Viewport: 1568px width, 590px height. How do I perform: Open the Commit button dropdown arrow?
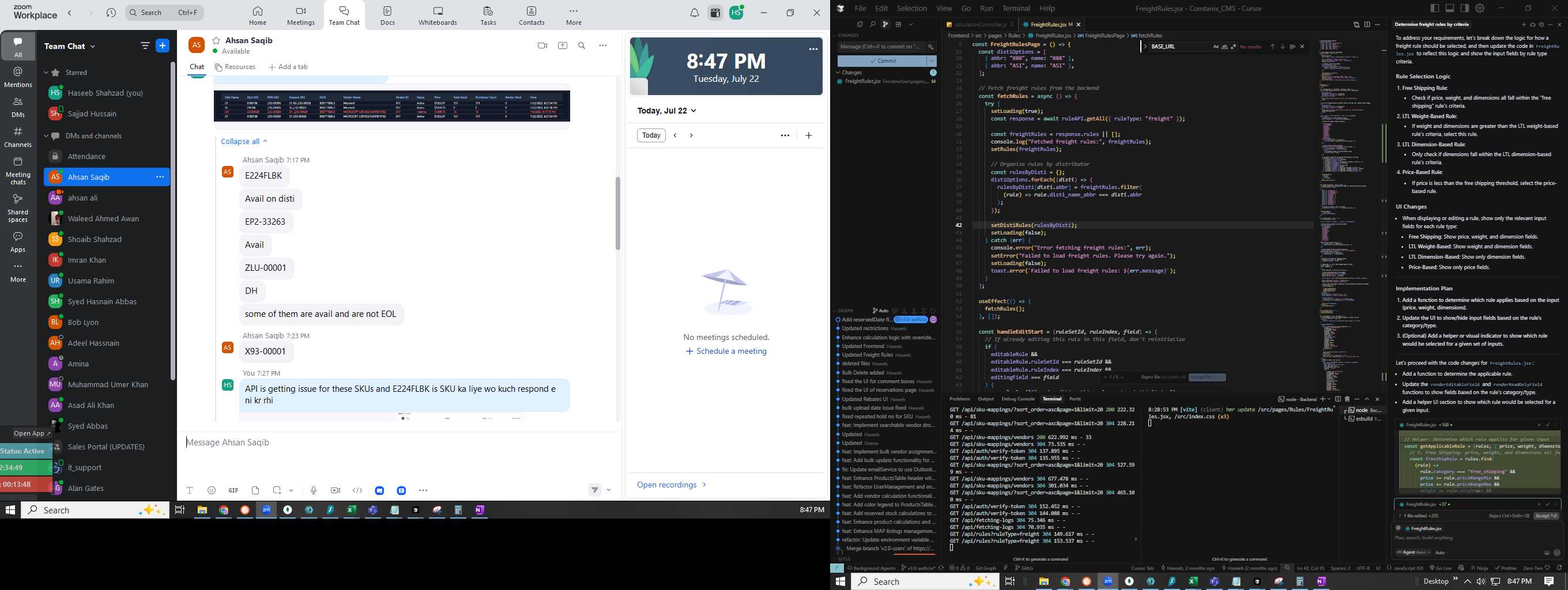[x=932, y=61]
